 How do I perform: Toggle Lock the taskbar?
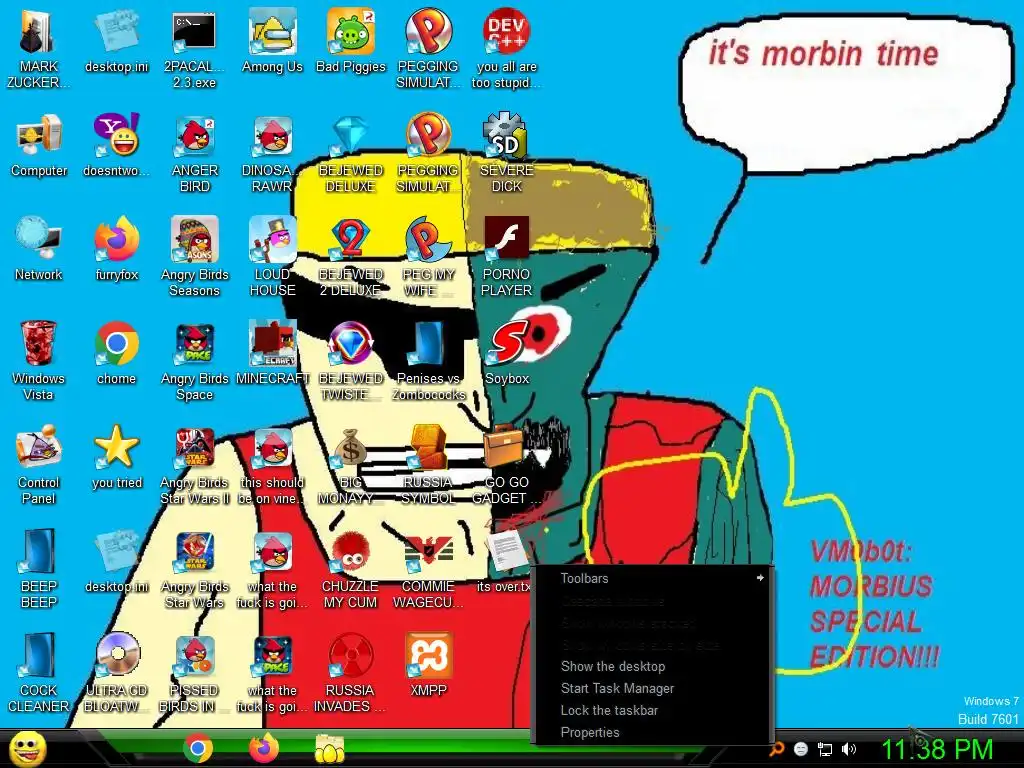653,711
